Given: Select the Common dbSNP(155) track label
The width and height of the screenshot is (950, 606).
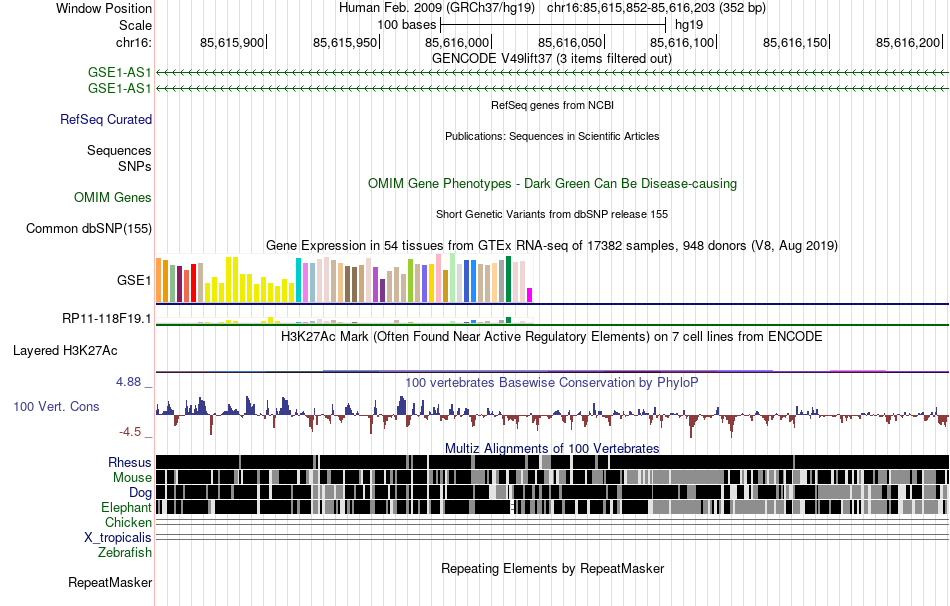Looking at the screenshot, I should coord(89,228).
